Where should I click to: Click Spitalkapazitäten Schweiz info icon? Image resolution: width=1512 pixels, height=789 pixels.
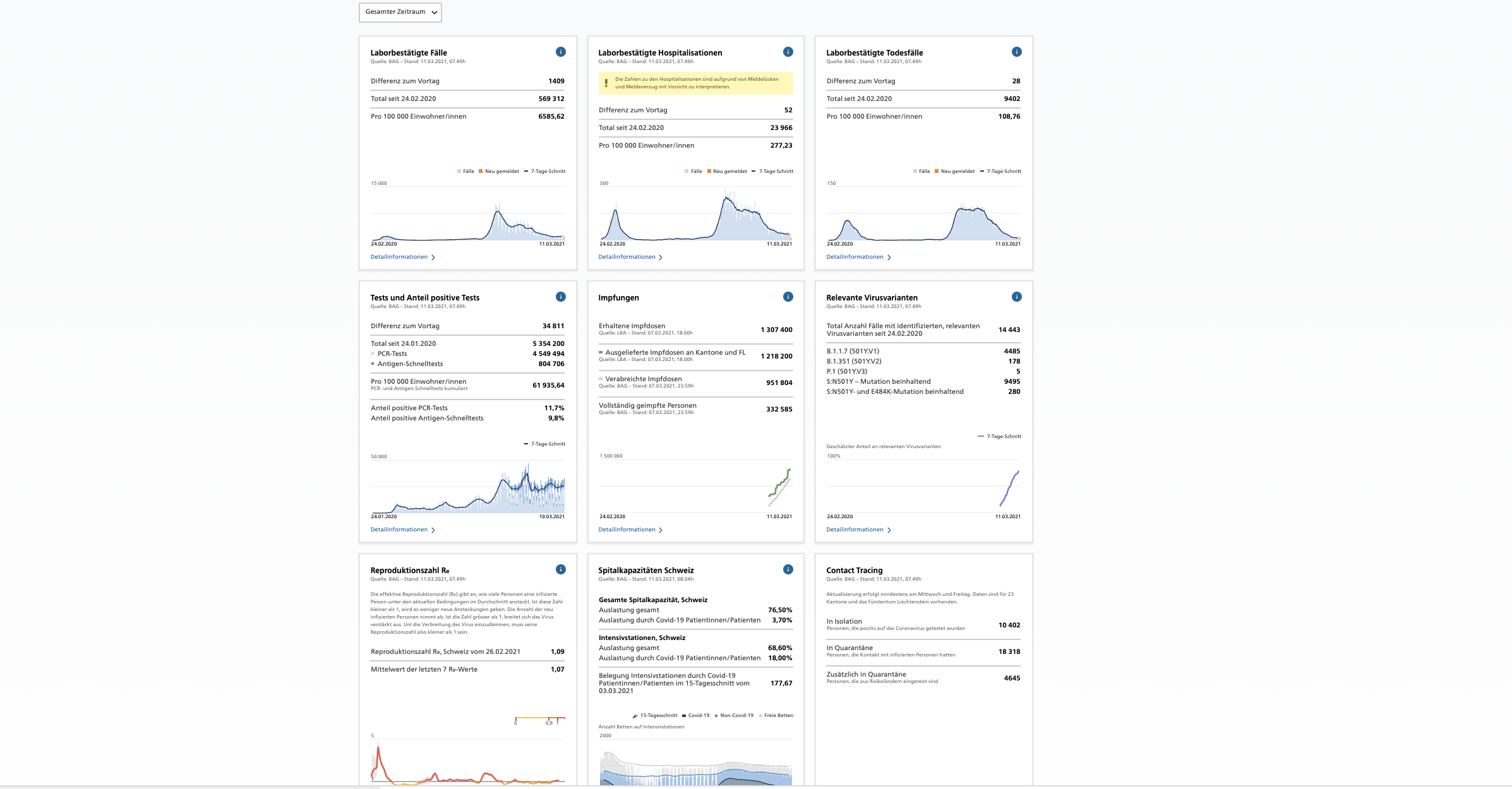[x=788, y=569]
